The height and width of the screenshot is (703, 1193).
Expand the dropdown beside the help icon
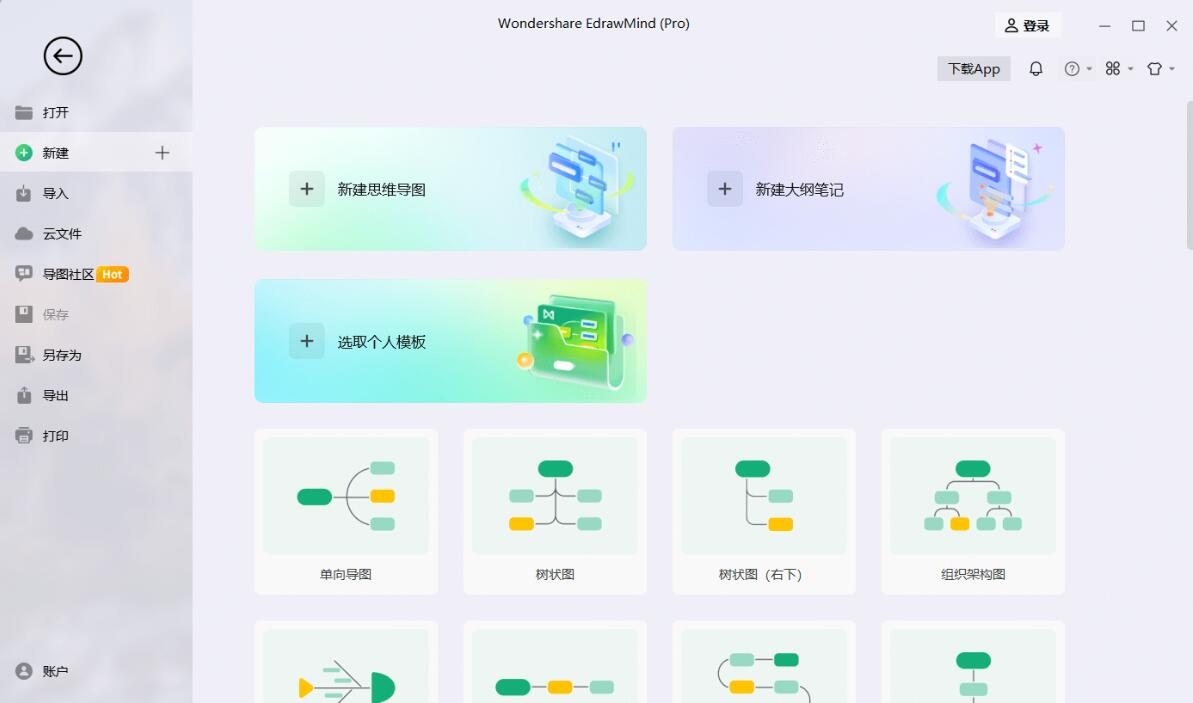[1087, 68]
